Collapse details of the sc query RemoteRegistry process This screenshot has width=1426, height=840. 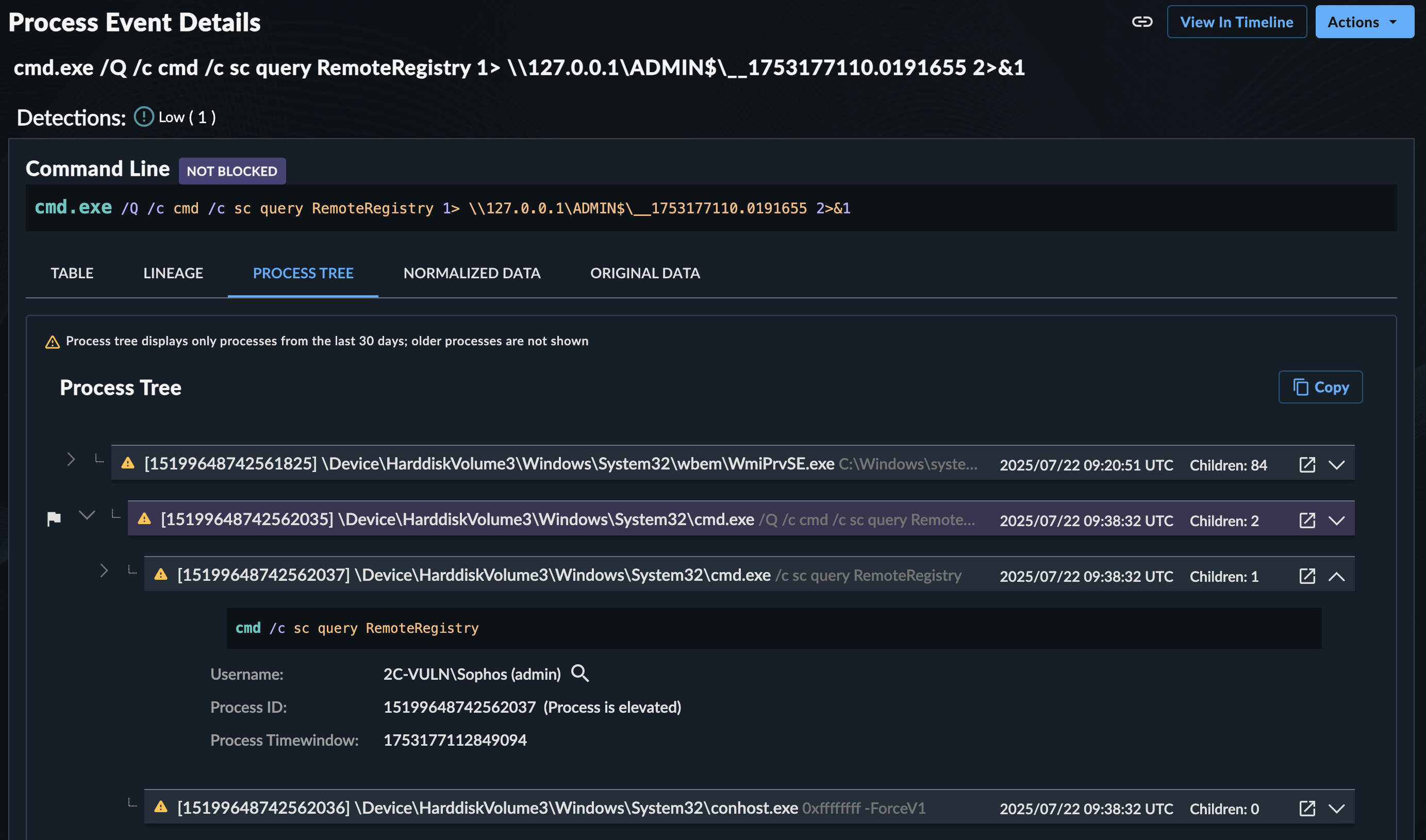[1337, 576]
